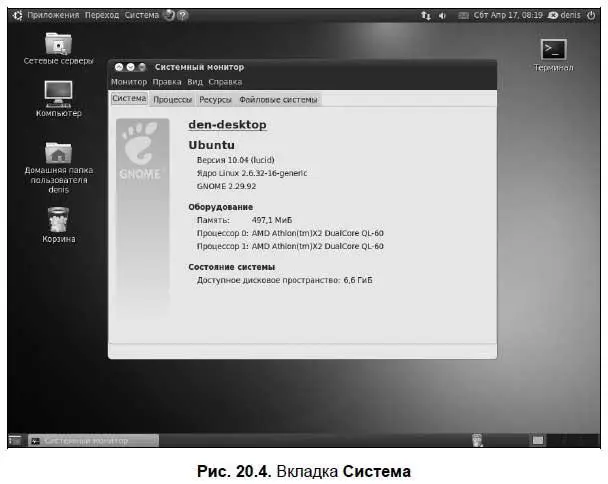
Task: Open the Сетевые серверы desktop icon
Action: click(58, 48)
